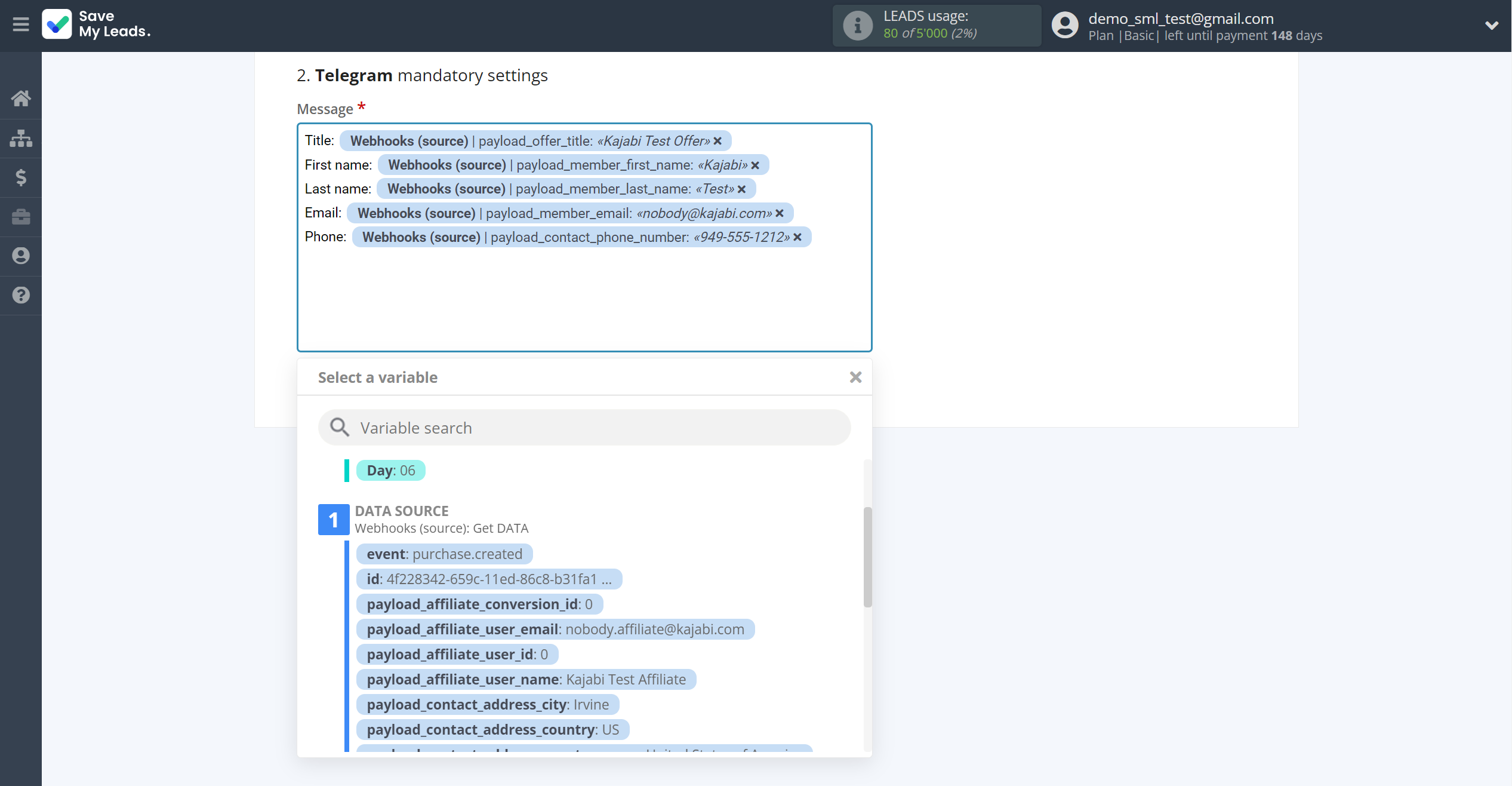This screenshot has width=1512, height=786.
Task: Click the LEADS usage info icon
Action: click(858, 26)
